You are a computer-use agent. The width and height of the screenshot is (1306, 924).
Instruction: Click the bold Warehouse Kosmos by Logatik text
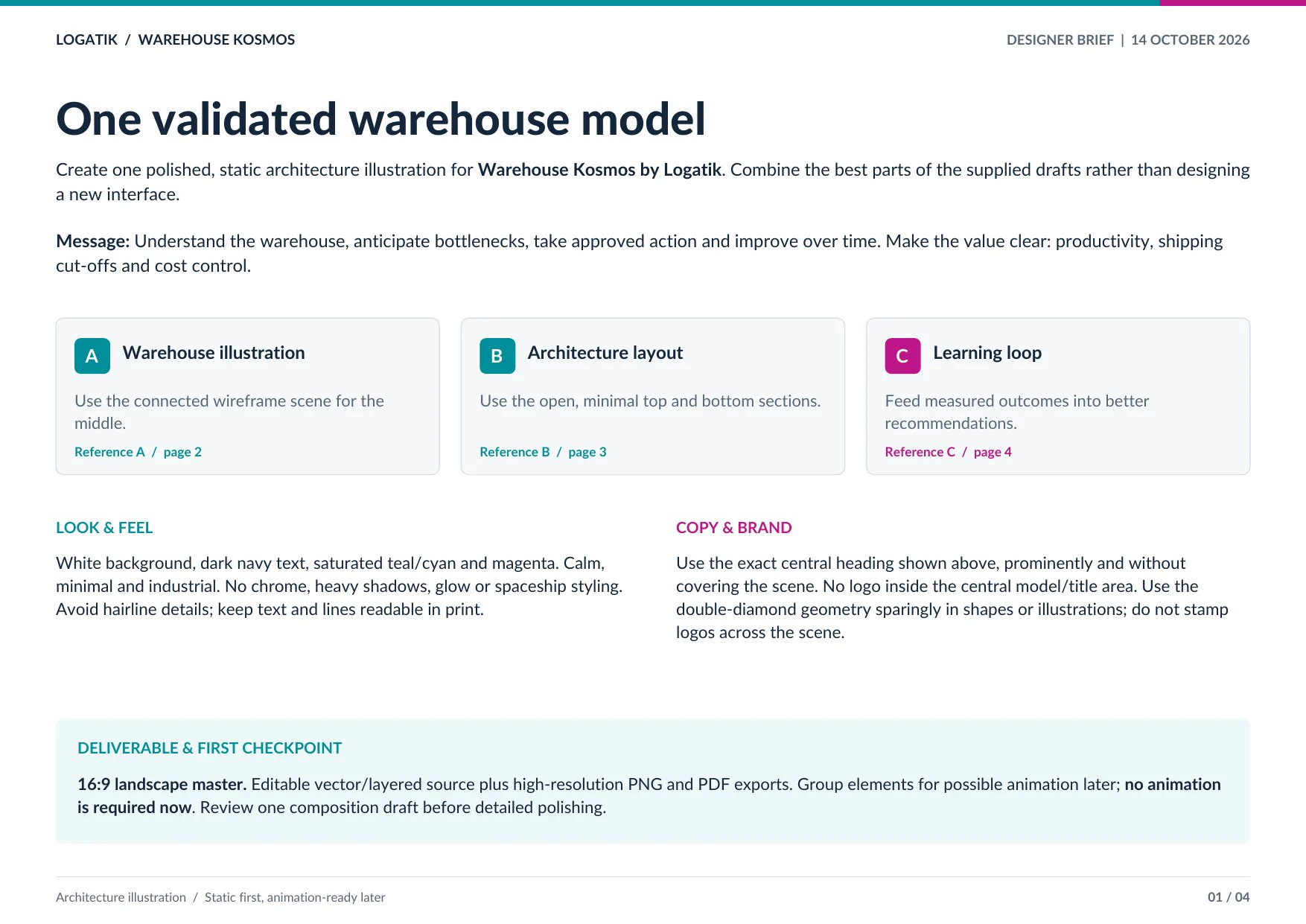click(599, 170)
